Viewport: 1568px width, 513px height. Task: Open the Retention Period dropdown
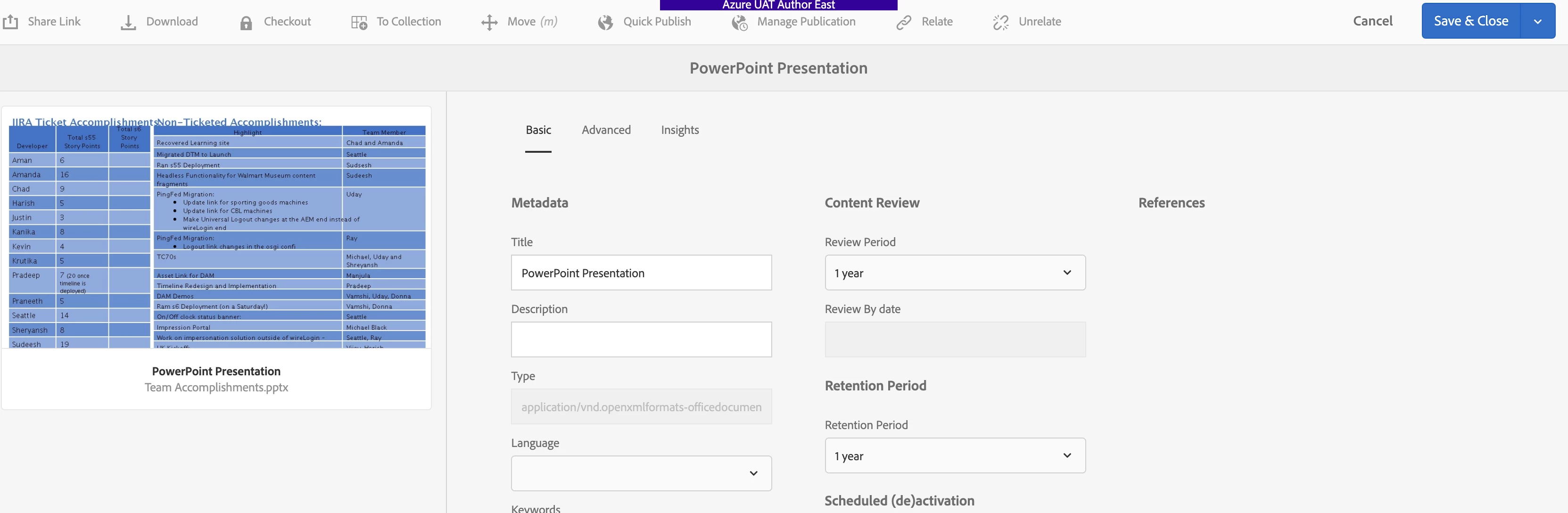[x=955, y=455]
